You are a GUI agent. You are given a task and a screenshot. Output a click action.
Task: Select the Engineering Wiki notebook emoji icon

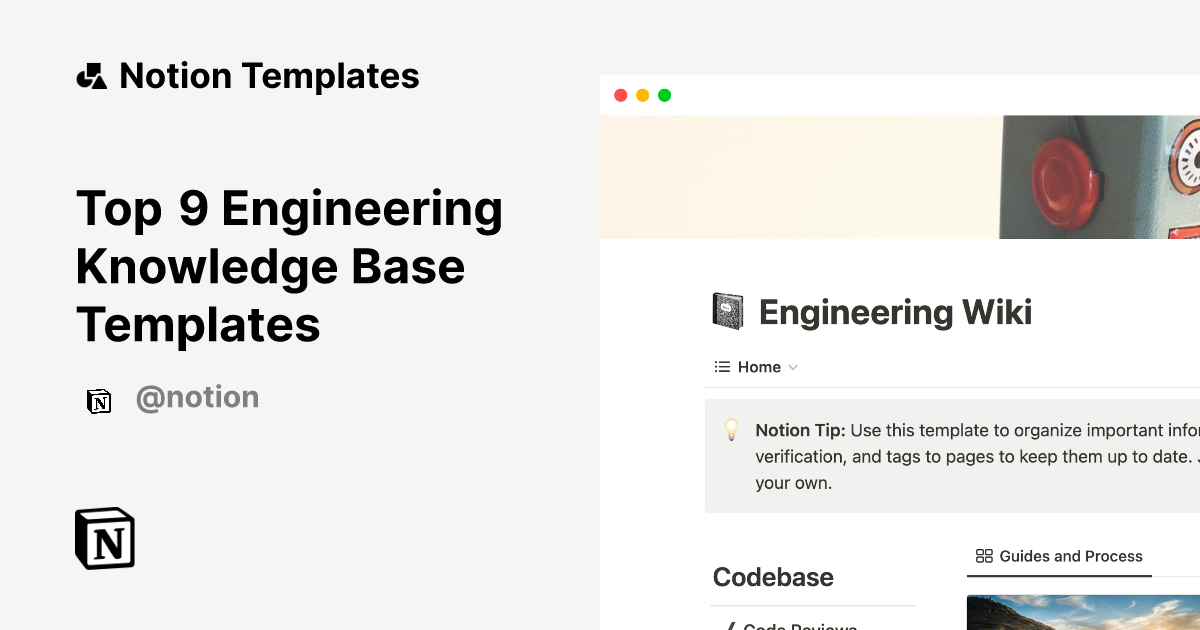727,311
